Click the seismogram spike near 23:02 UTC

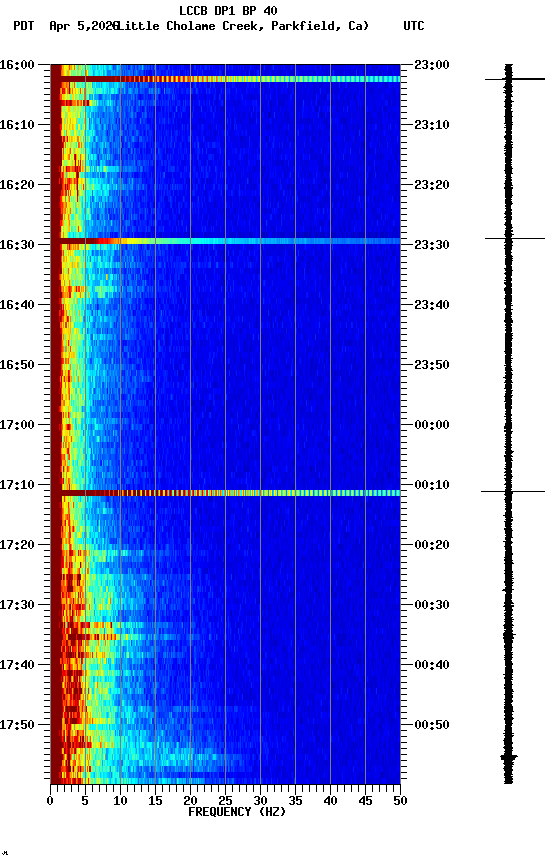pos(515,79)
